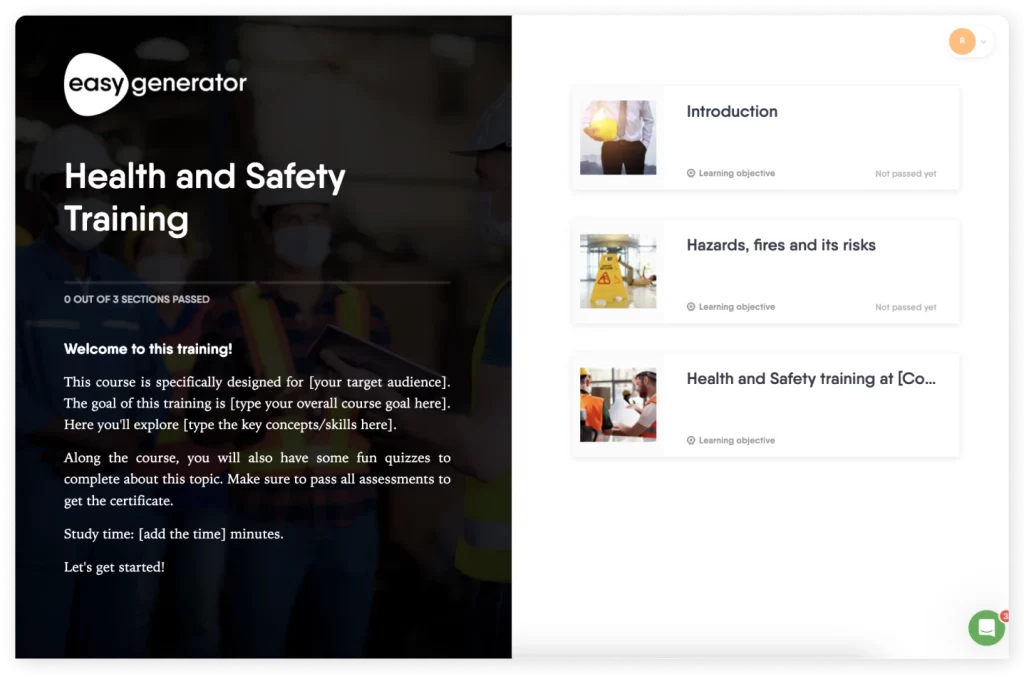Click the Study time text line
This screenshot has width=1024, height=674.
tap(174, 534)
